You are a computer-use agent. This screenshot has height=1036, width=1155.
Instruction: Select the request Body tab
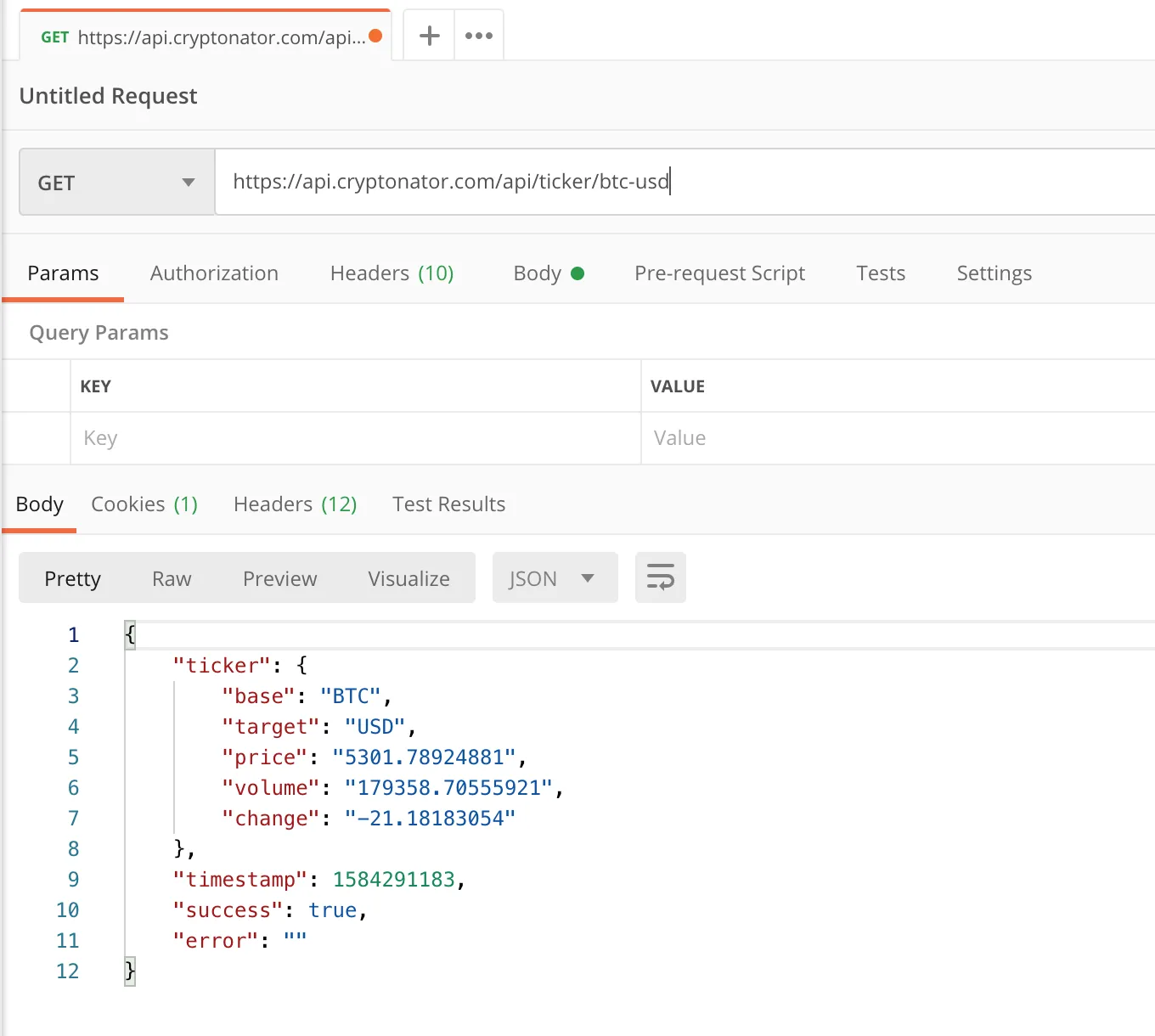549,273
